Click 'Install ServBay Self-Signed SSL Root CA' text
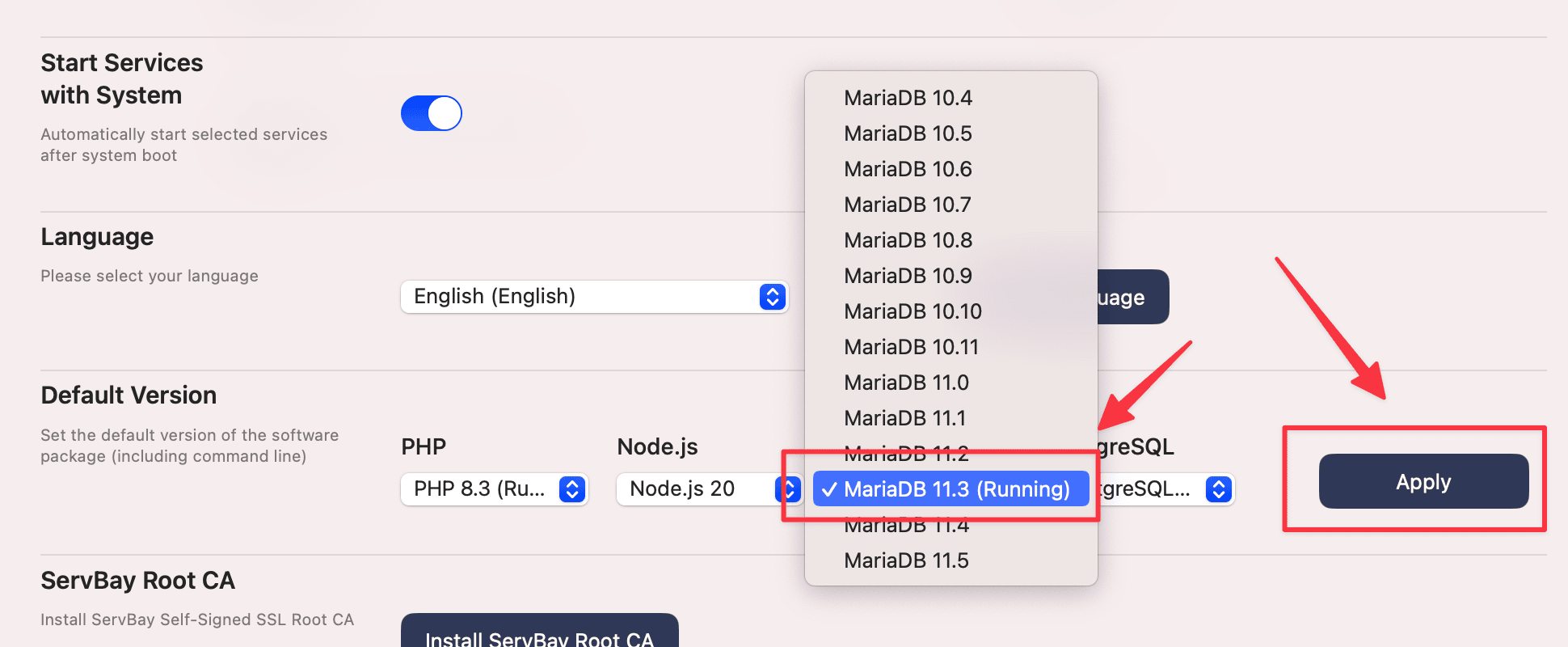This screenshot has width=1568, height=647. pos(197,620)
